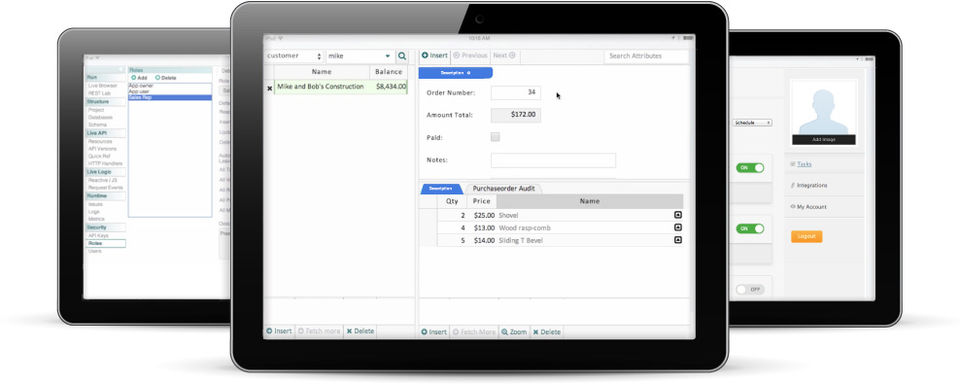Select the Sales Rep role on left tablet
This screenshot has height=384, width=960.
pyautogui.click(x=170, y=97)
